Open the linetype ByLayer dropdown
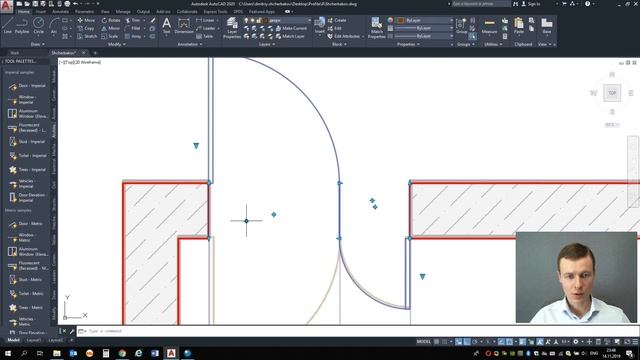The image size is (640, 360). (x=424, y=36)
